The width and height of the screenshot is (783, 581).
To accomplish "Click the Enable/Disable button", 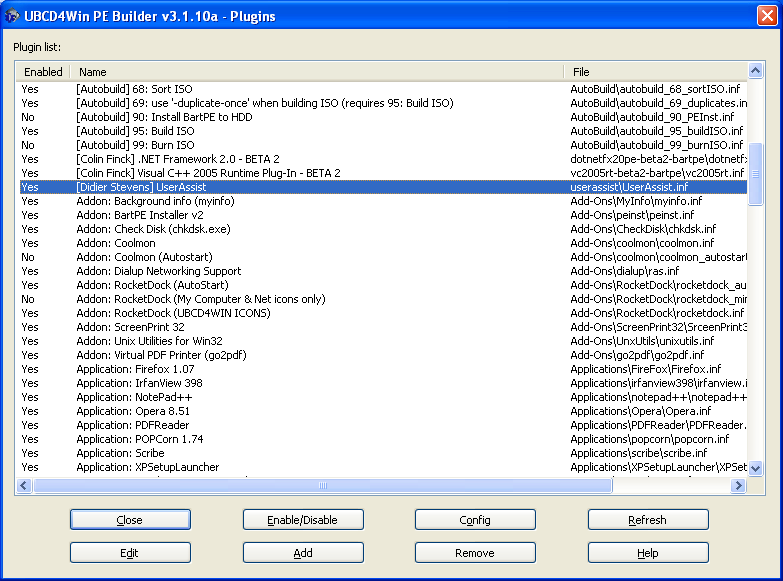I will 303,520.
